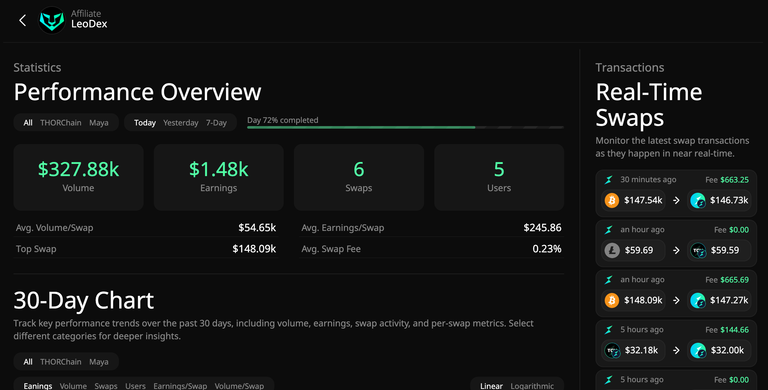
Task: Filter Performance Overview by THORChain
Action: point(61,122)
